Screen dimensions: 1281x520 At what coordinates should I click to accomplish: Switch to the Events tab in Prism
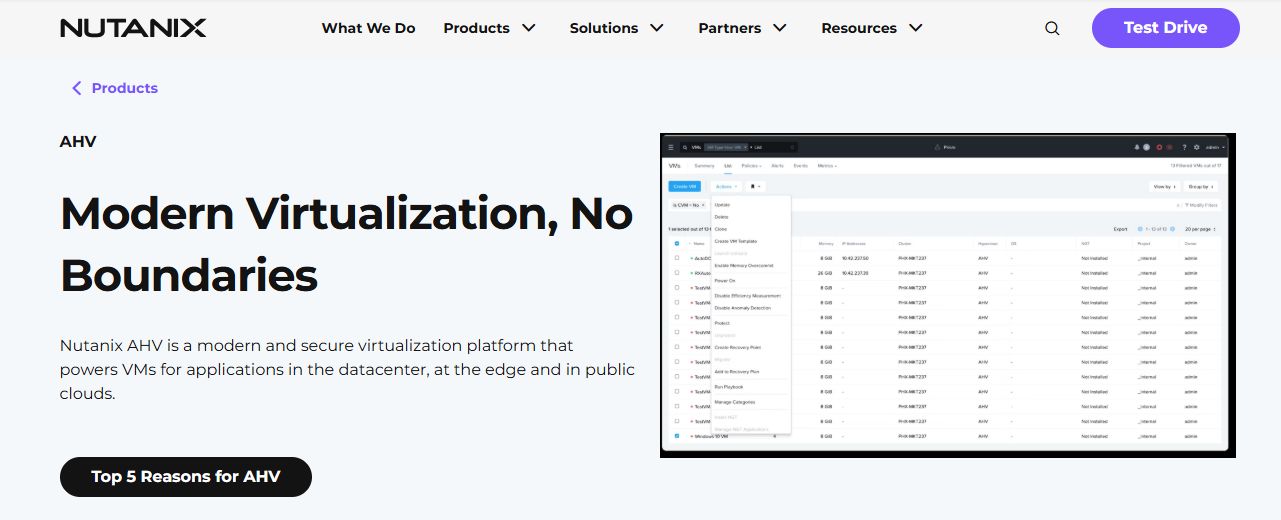tap(800, 166)
